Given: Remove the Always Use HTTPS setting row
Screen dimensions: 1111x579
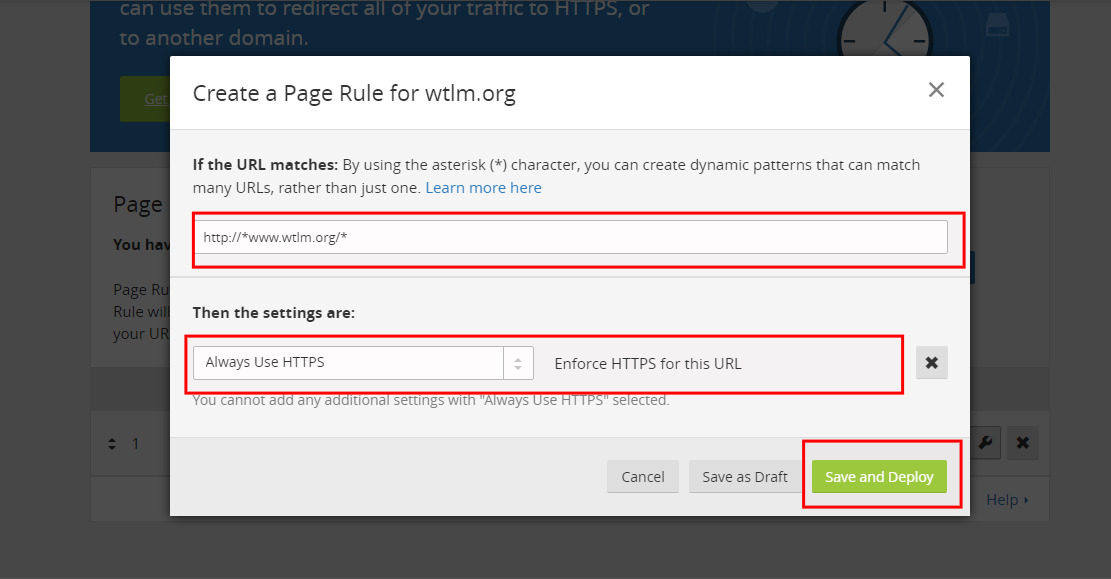Looking at the screenshot, I should 932,363.
